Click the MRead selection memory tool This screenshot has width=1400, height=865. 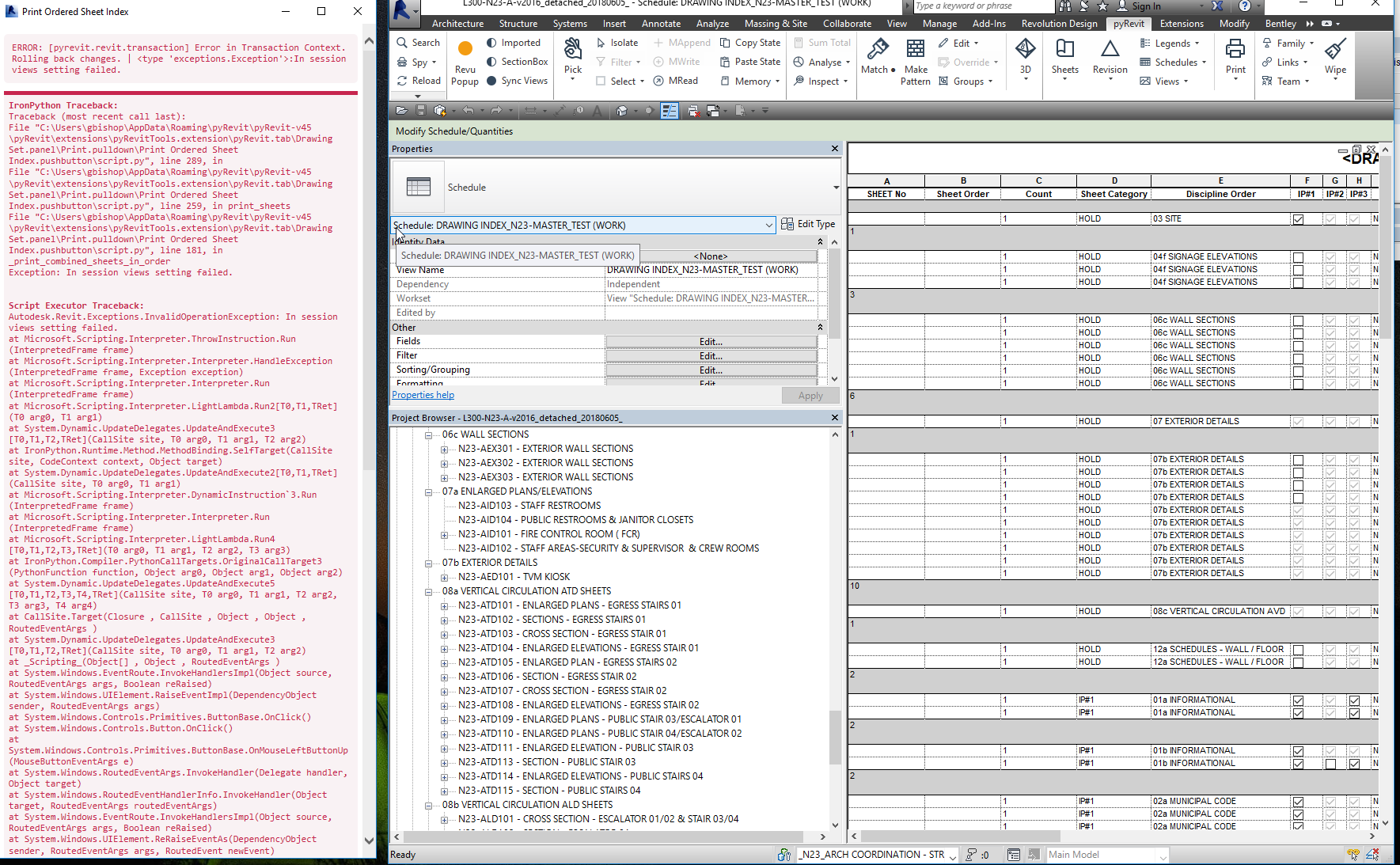(675, 81)
